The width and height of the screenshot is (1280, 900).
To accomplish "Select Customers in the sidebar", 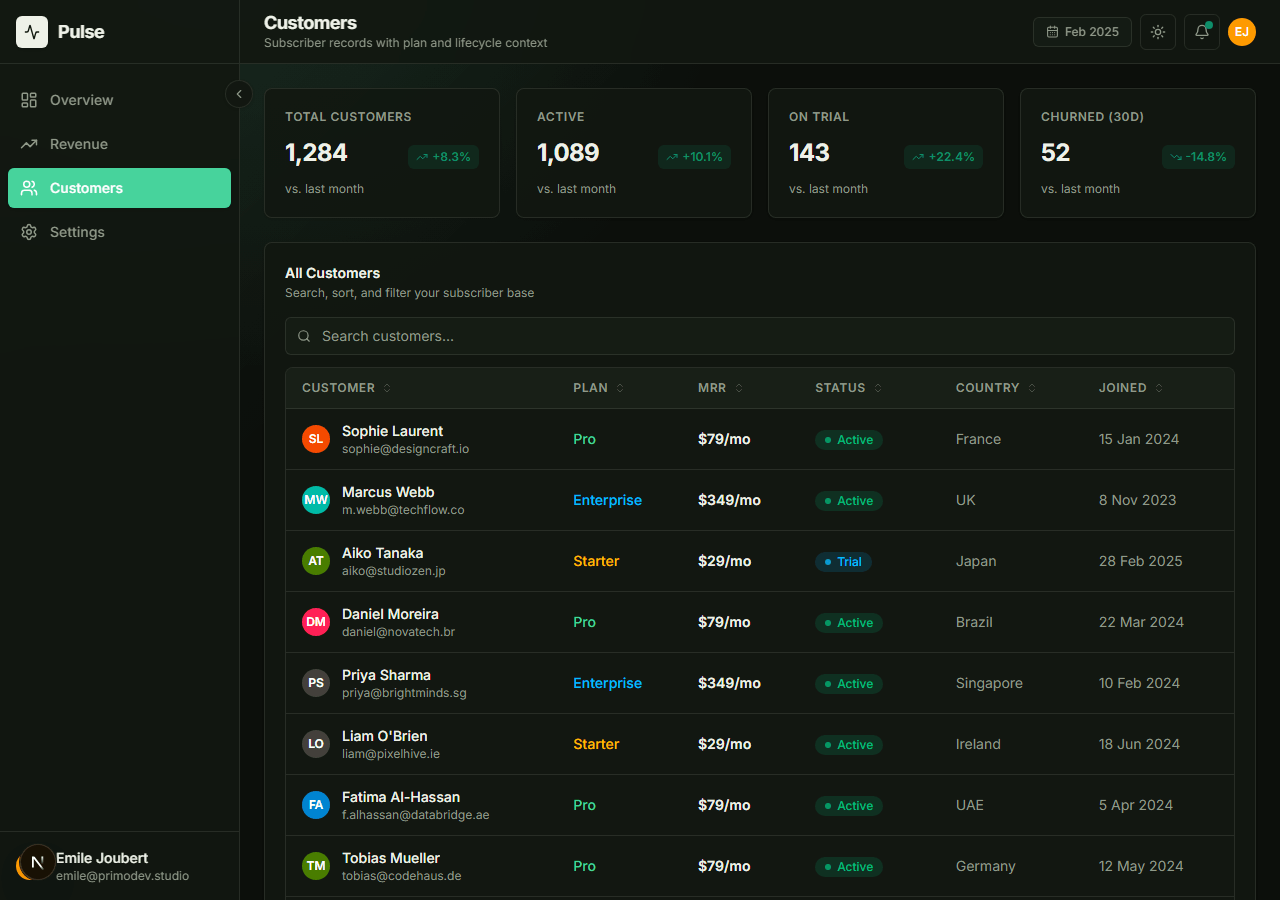I will 119,188.
